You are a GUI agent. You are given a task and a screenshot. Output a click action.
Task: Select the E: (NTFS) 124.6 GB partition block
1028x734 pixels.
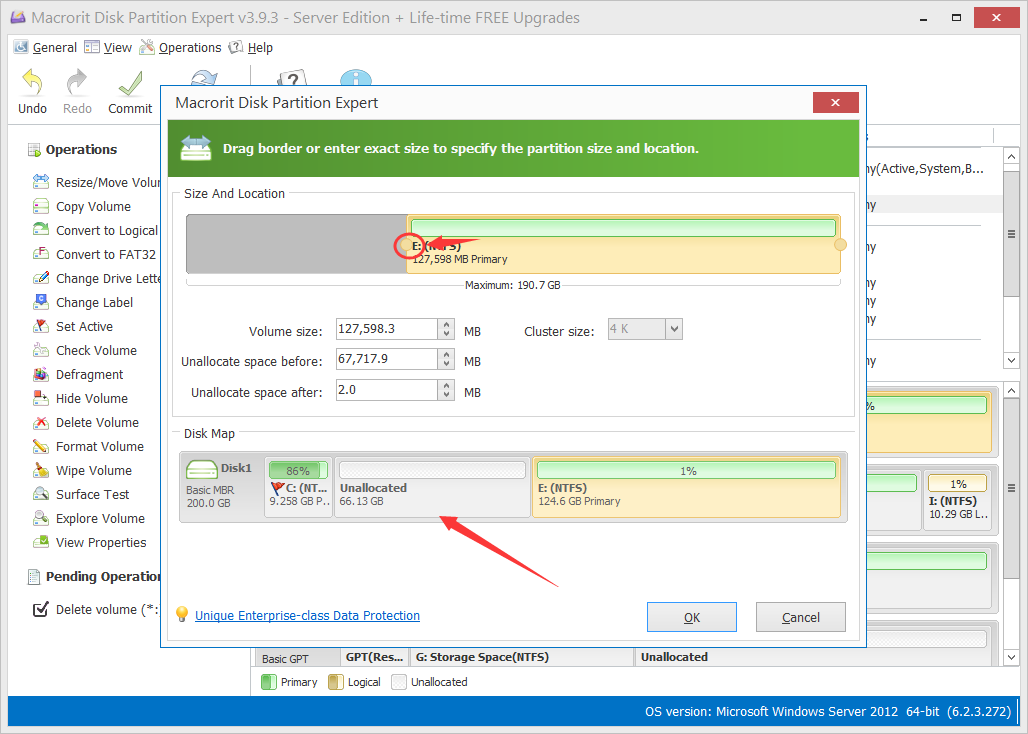(x=686, y=488)
